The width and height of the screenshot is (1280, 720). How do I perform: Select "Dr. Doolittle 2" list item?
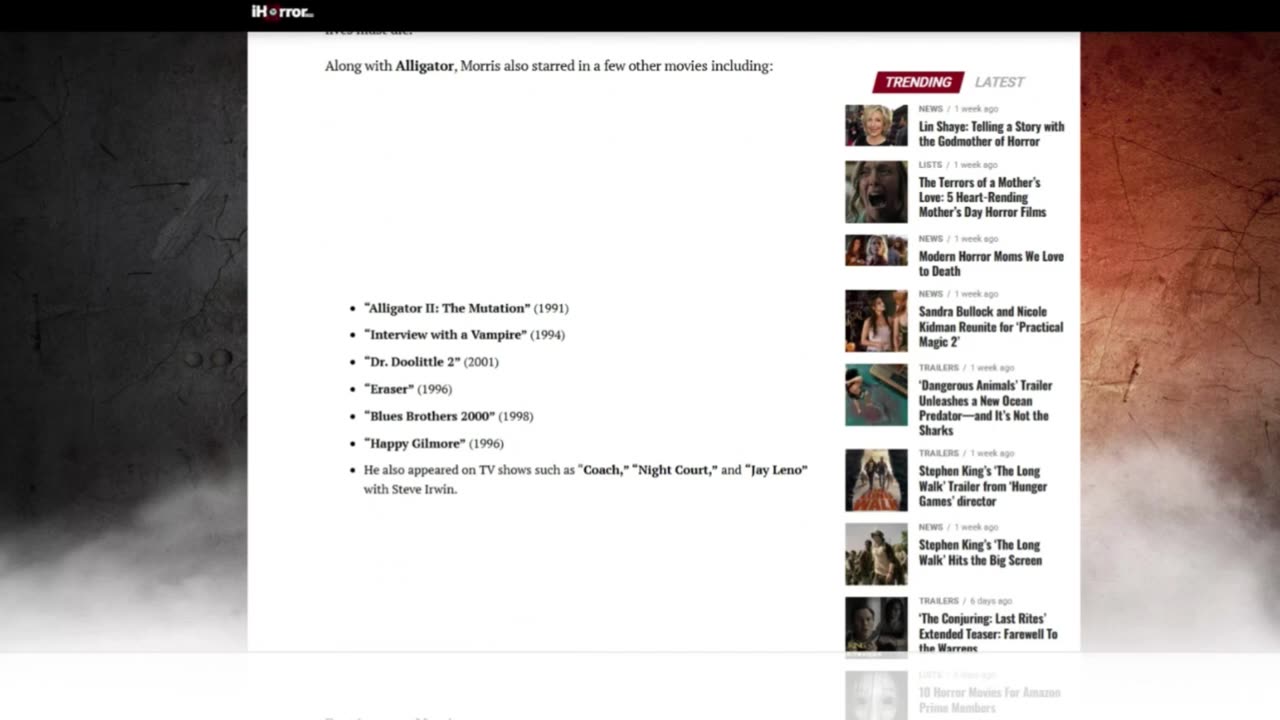431,362
